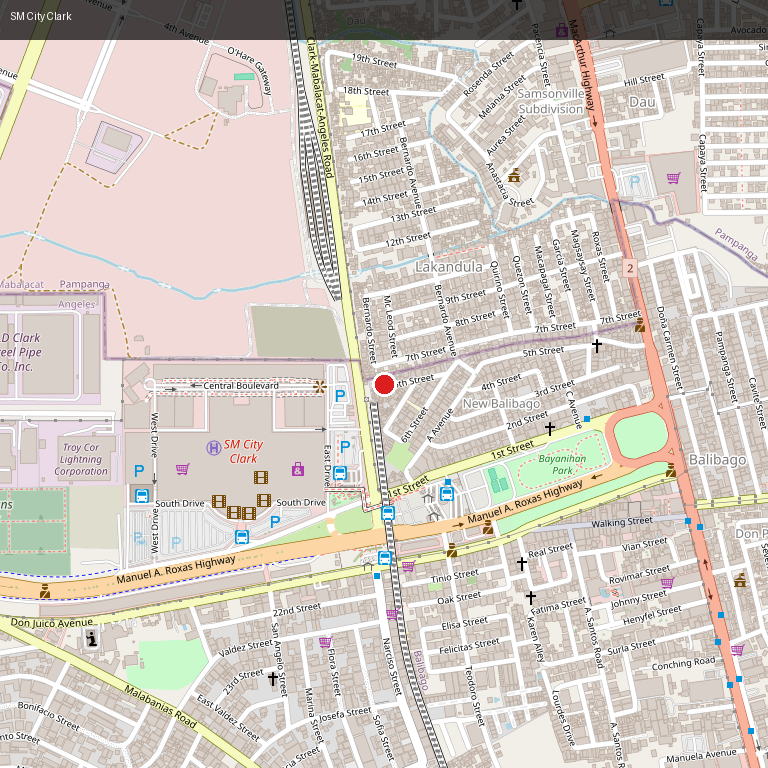
Task: Click the Central Boulevard street label
Action: click(241, 385)
